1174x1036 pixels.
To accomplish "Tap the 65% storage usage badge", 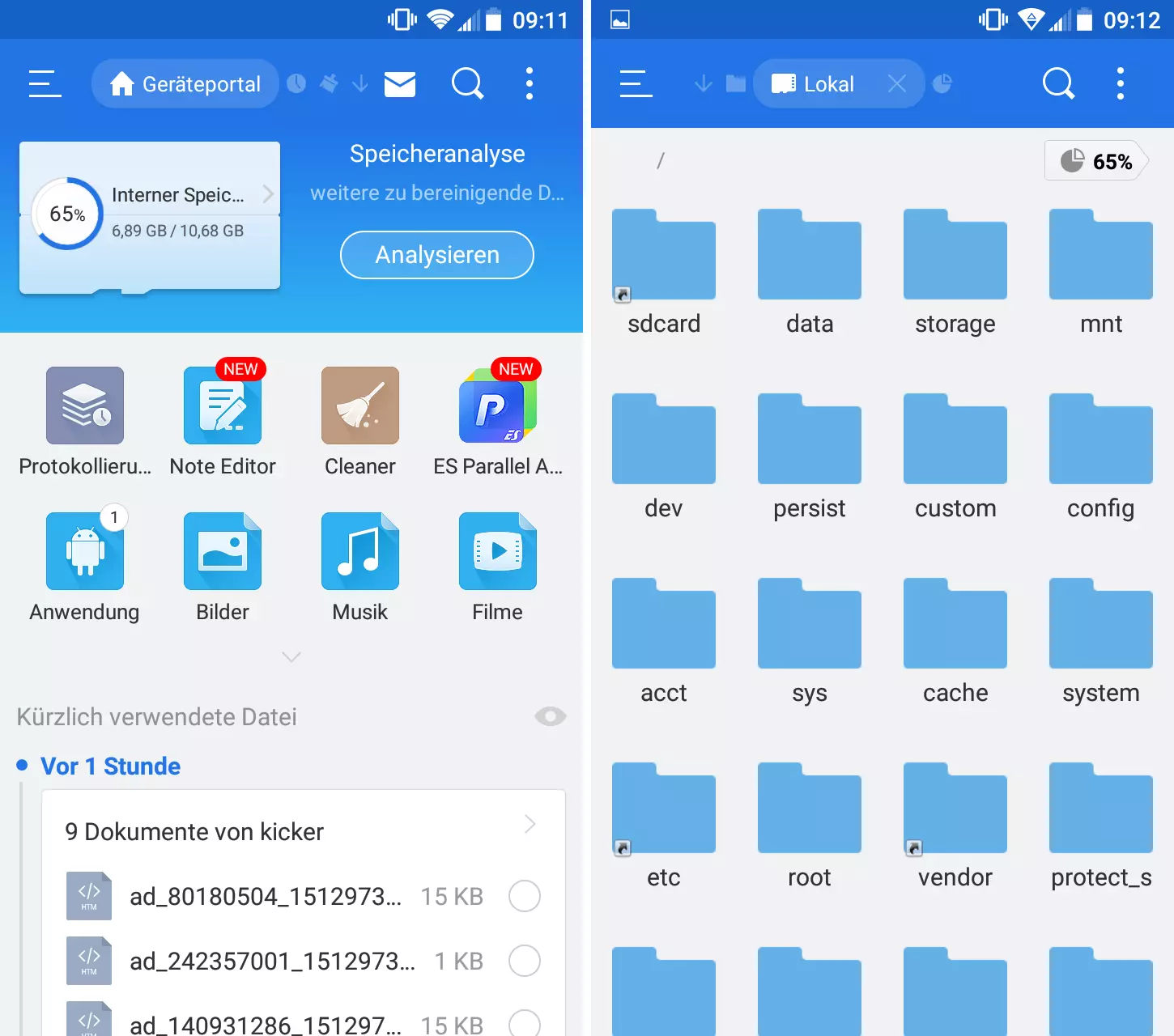I will pos(1097,161).
